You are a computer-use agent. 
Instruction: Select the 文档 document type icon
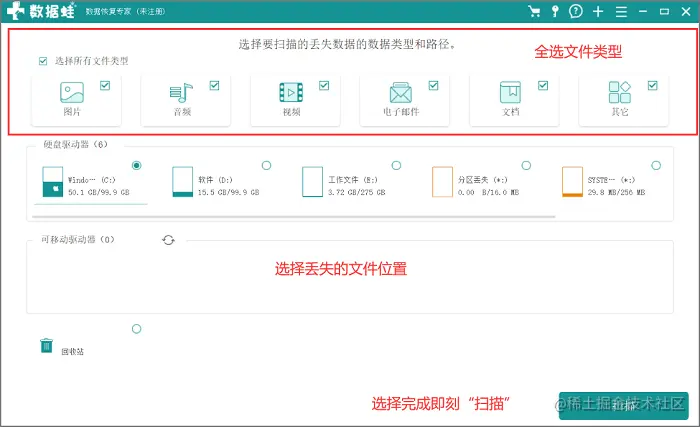click(x=510, y=92)
